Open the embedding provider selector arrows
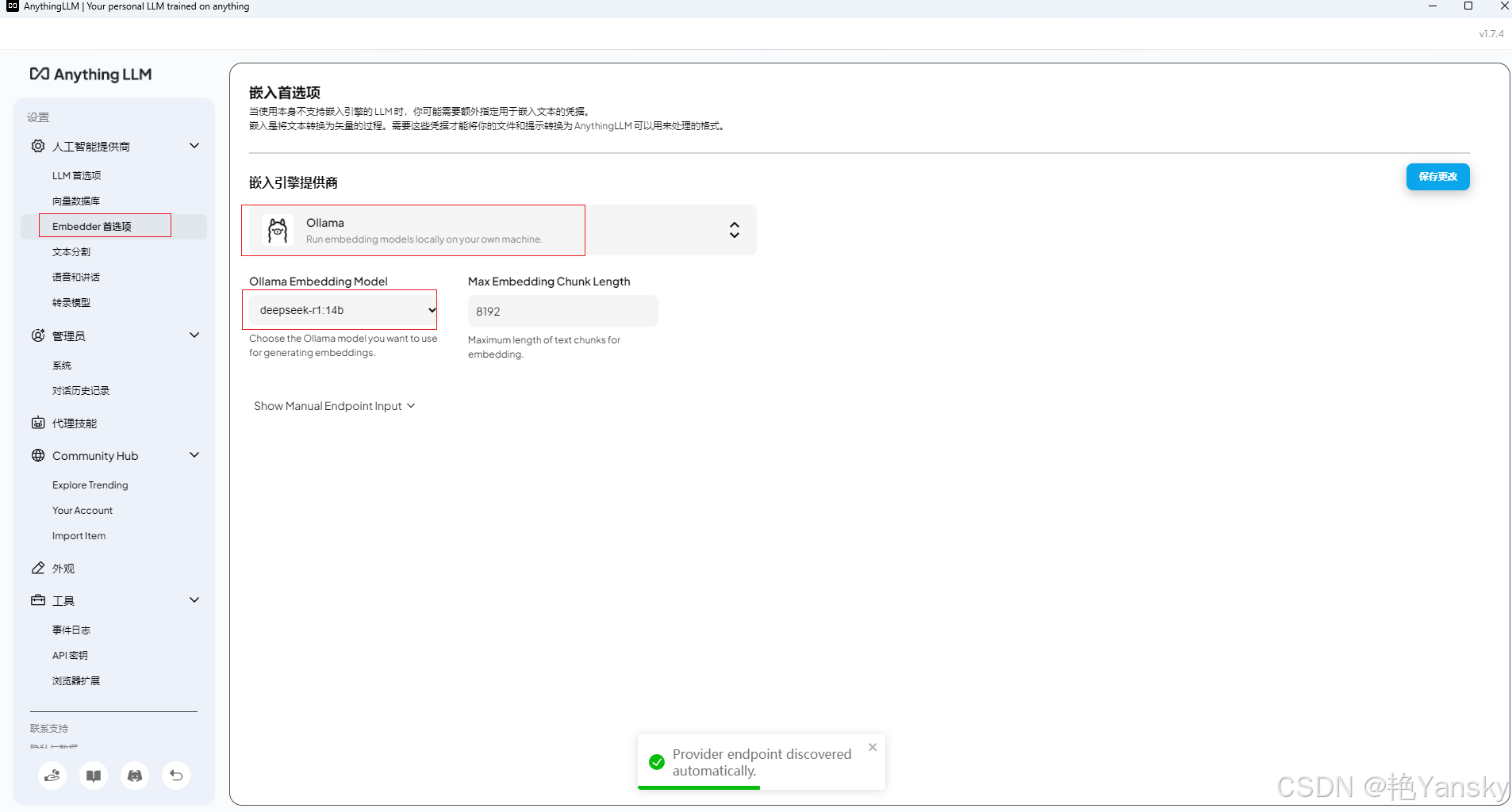The image size is (1512, 812). pos(735,230)
